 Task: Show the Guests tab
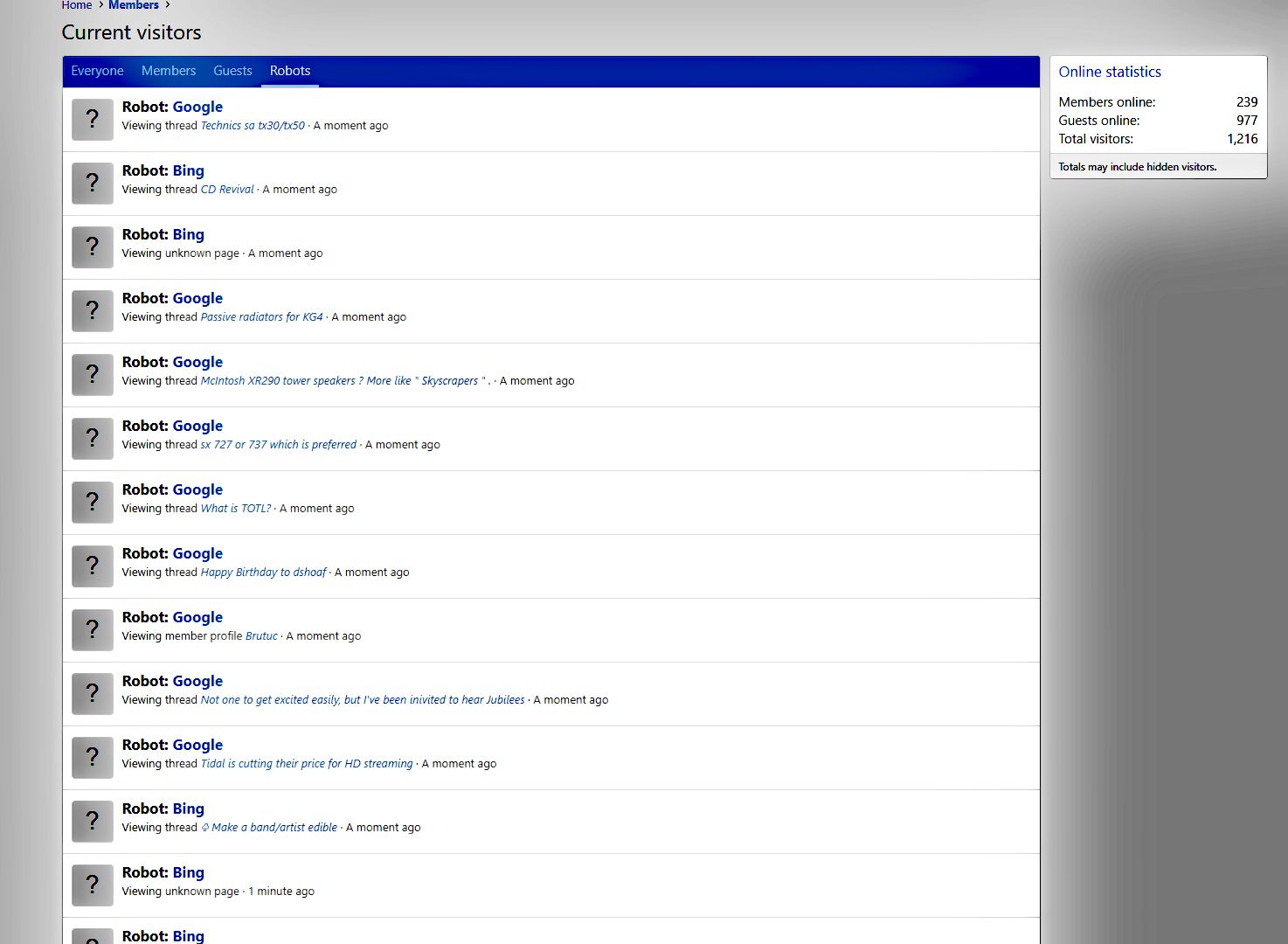click(232, 71)
